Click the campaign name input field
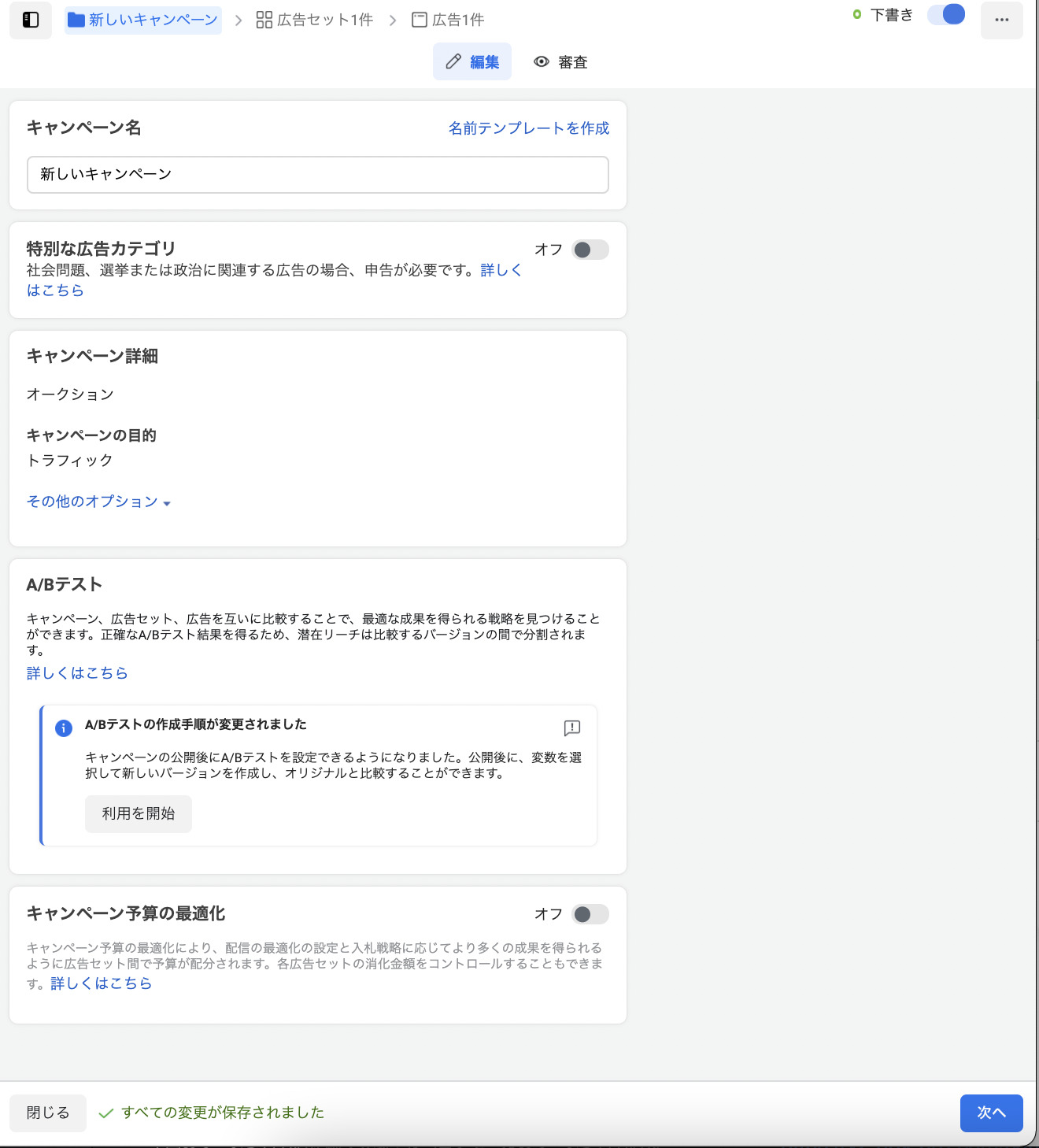Screen dimensions: 1039x1148 (318, 174)
